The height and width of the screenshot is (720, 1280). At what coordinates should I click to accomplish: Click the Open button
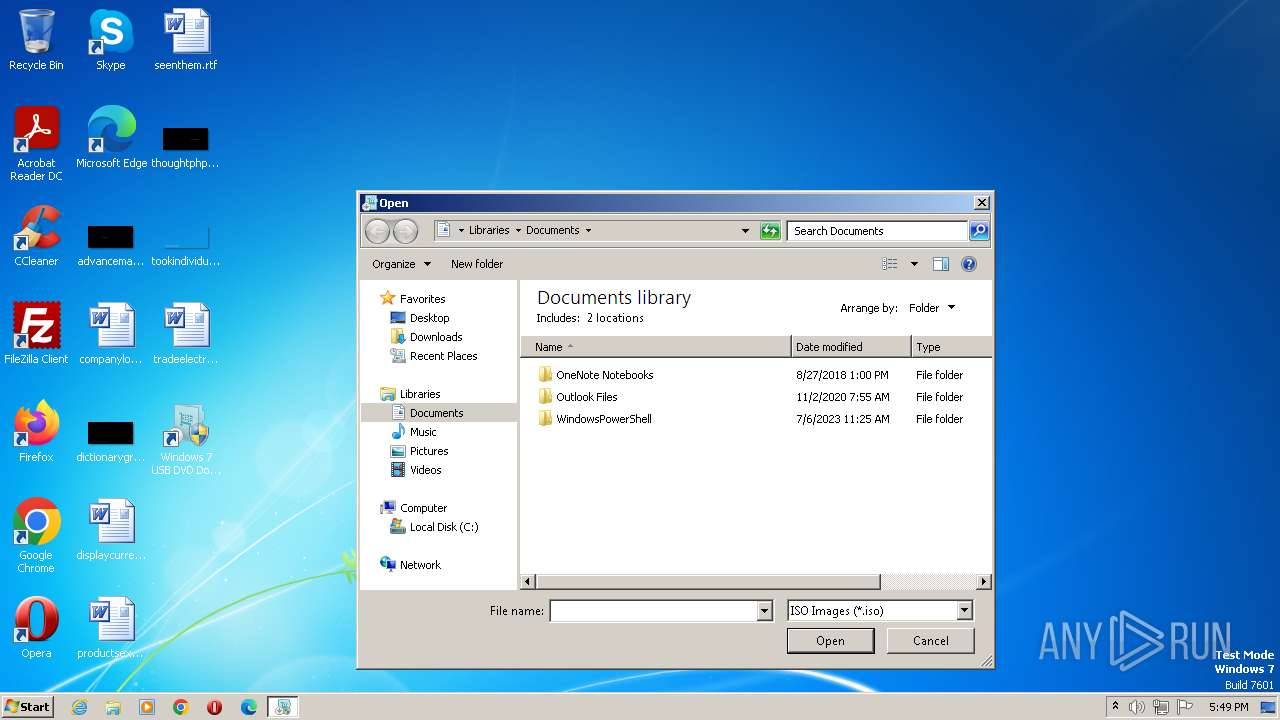click(830, 641)
